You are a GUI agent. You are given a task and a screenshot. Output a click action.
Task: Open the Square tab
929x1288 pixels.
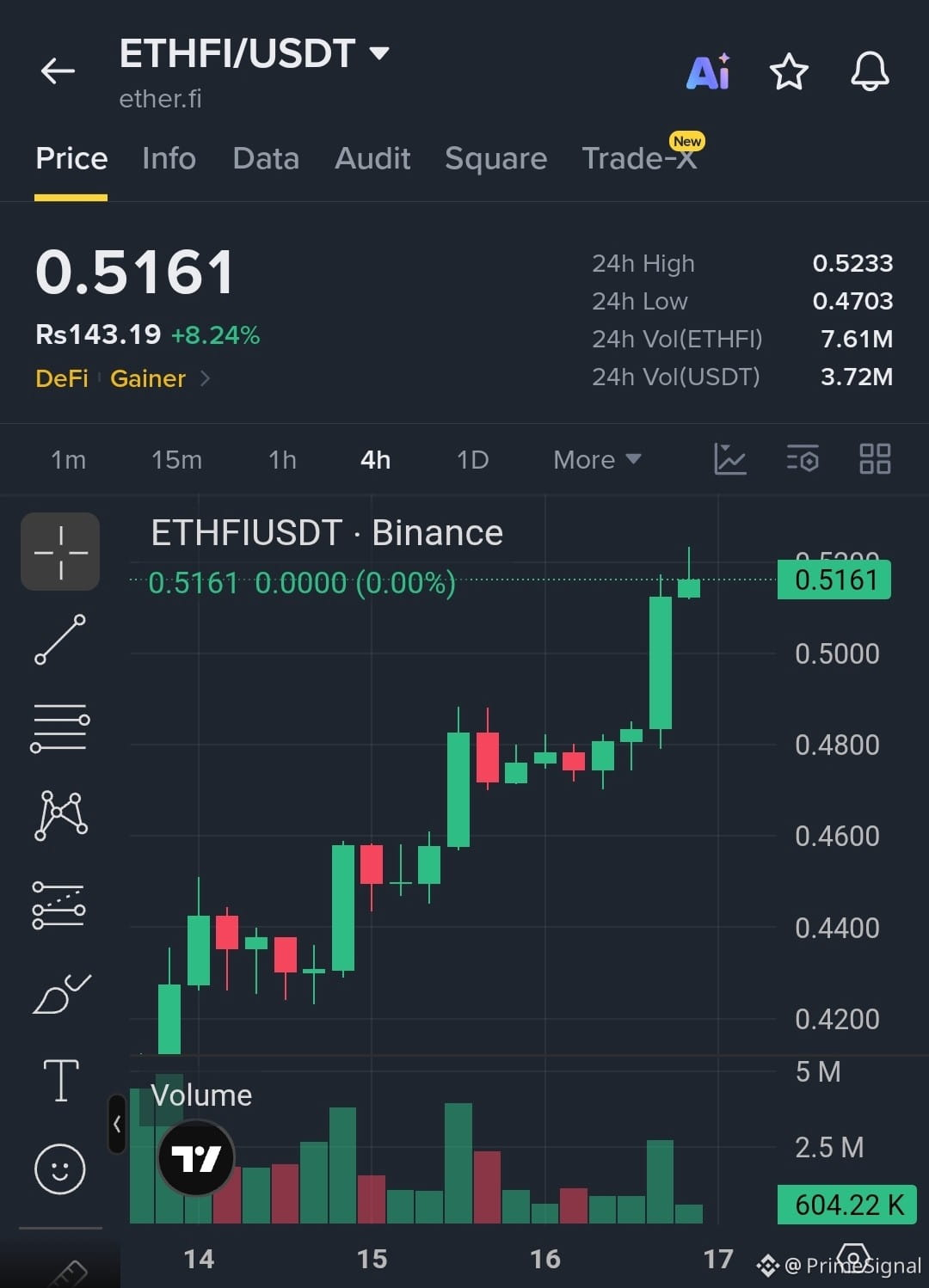coord(495,158)
